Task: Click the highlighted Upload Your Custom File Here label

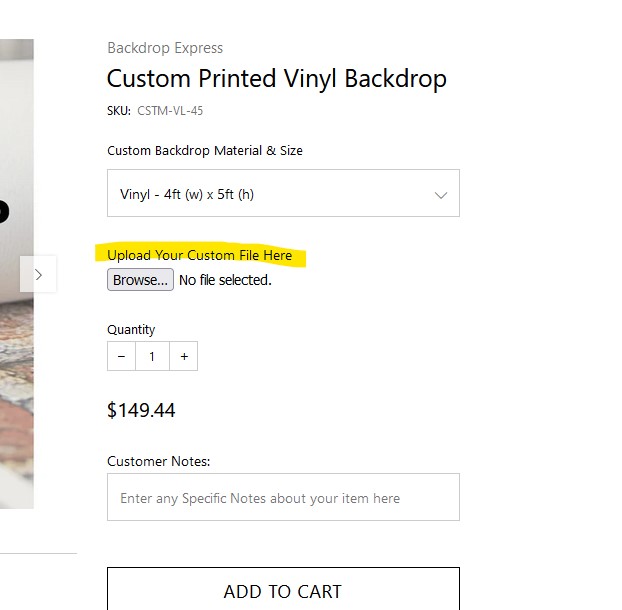Action: tap(200, 255)
